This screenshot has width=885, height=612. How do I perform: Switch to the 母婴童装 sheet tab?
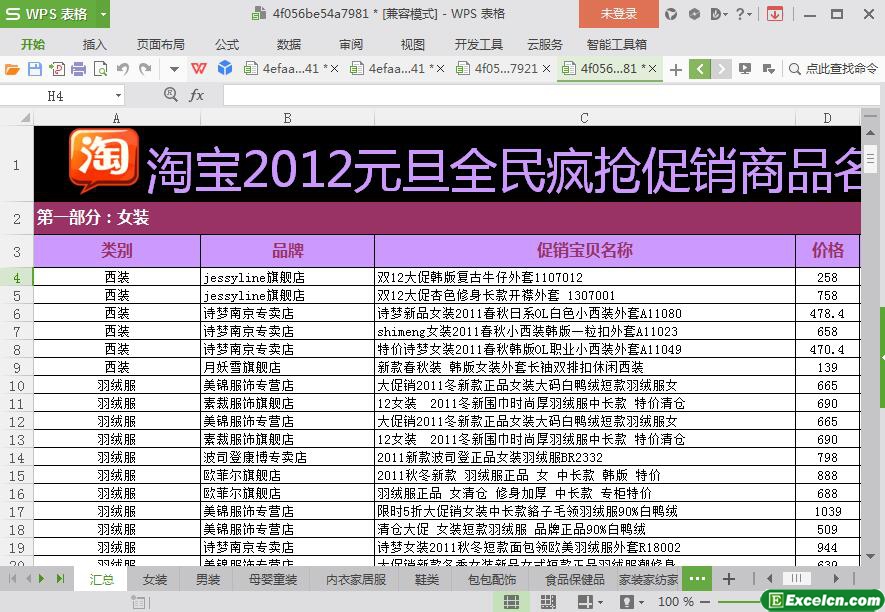pos(273,579)
